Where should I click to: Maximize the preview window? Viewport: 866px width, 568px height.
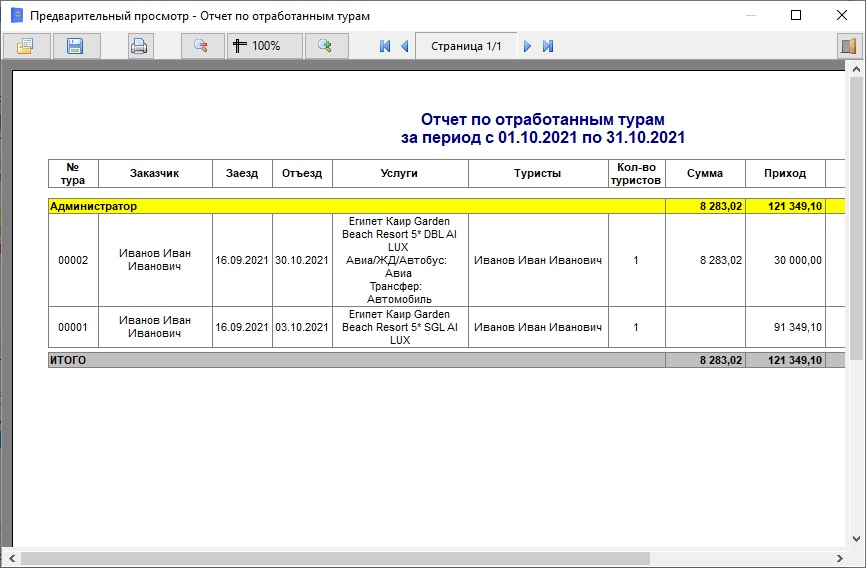coord(796,16)
